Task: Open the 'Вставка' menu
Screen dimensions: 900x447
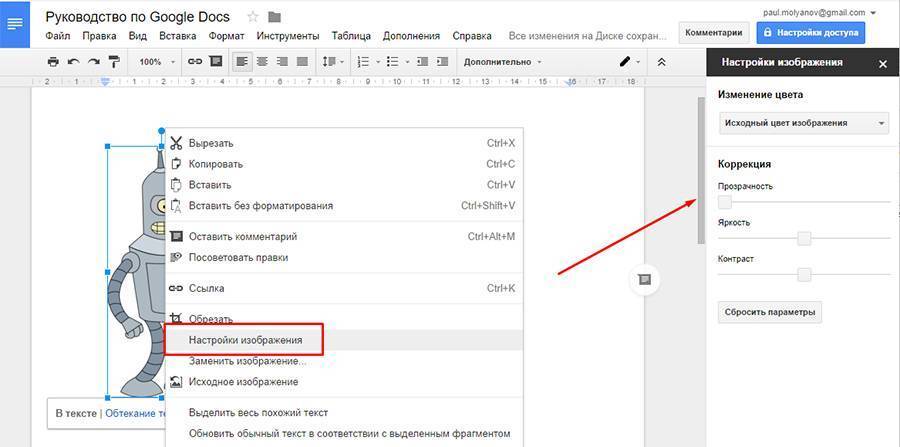Action: point(177,35)
